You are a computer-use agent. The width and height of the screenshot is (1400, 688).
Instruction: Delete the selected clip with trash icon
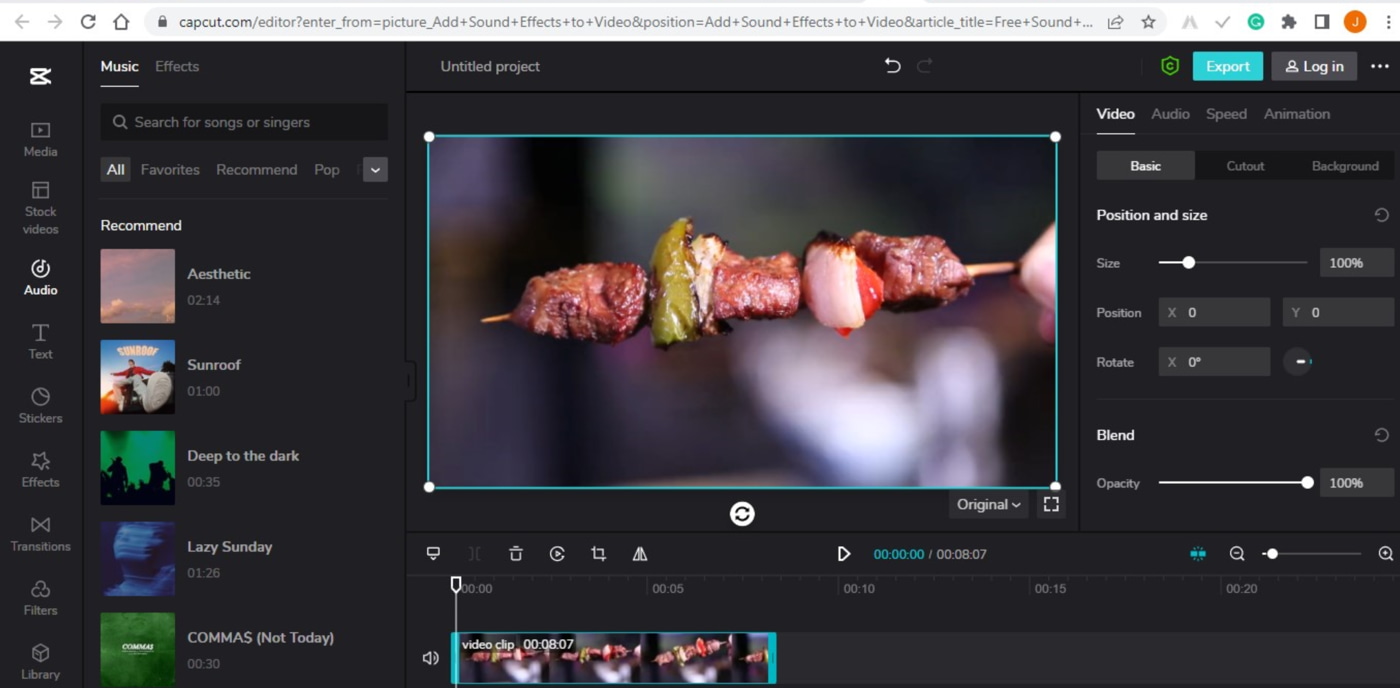[516, 554]
